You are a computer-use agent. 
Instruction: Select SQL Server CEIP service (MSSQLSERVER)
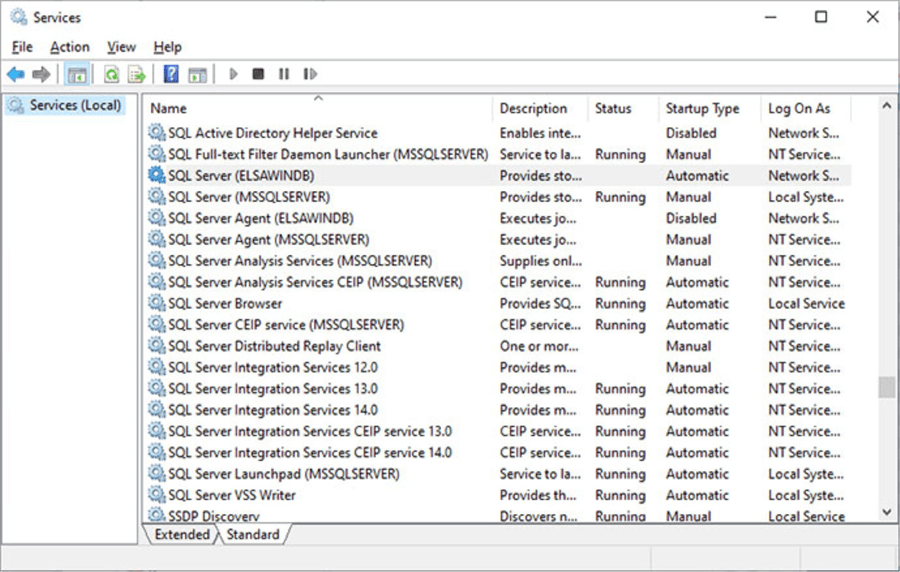[x=286, y=324]
